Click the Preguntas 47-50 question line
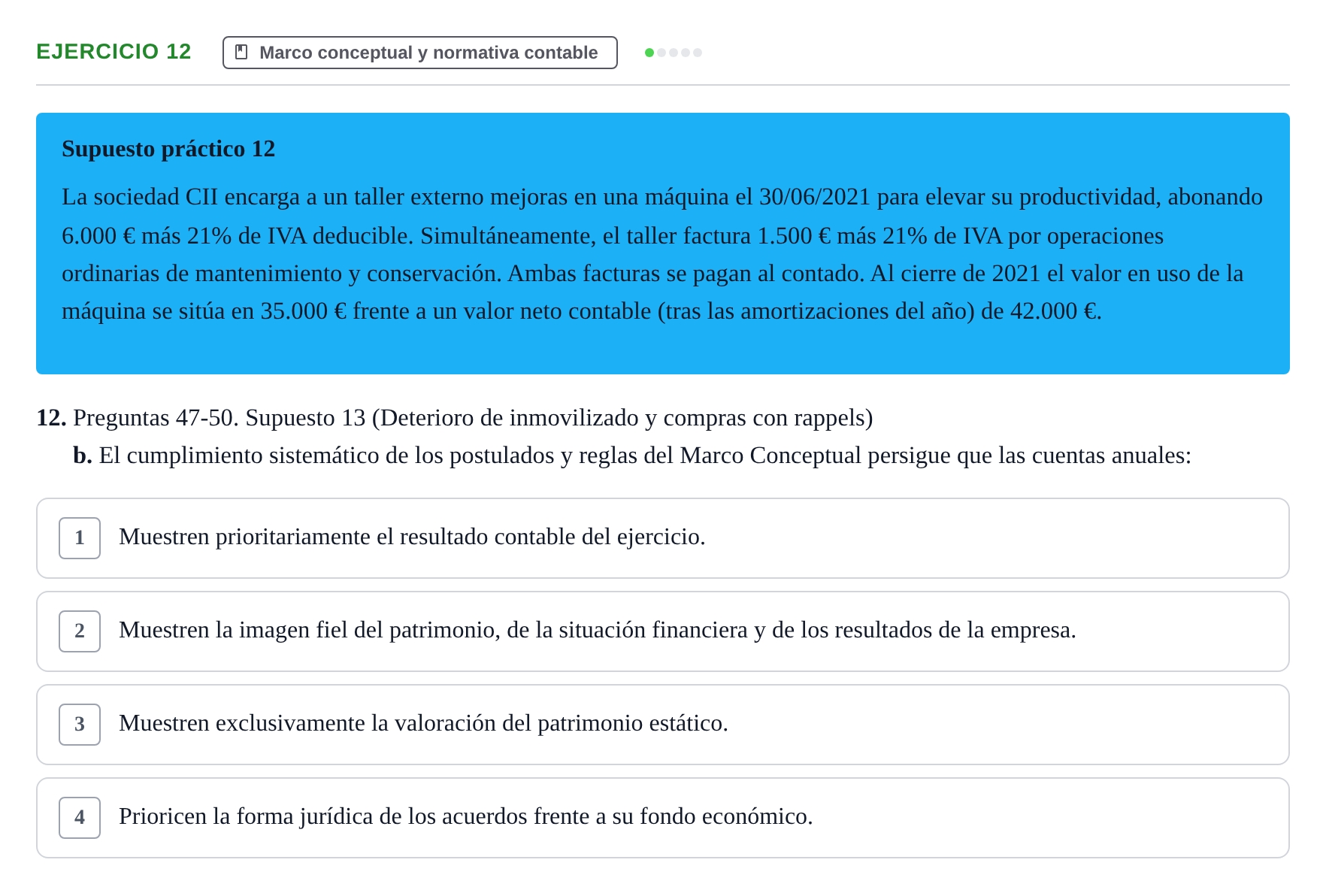The width and height of the screenshot is (1326, 896). pyautogui.click(x=473, y=418)
